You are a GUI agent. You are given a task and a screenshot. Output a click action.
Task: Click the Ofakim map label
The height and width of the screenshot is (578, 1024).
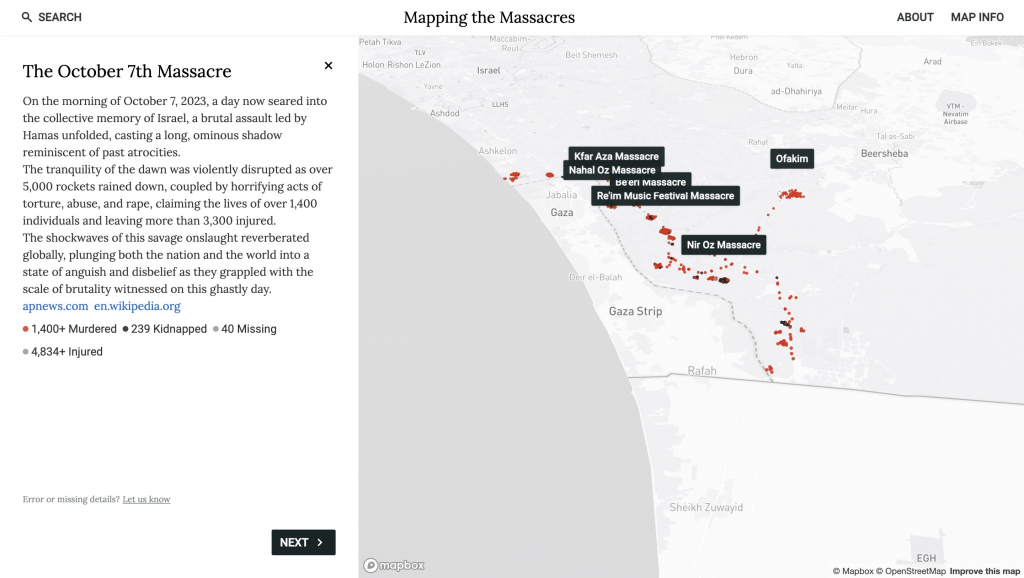[791, 159]
